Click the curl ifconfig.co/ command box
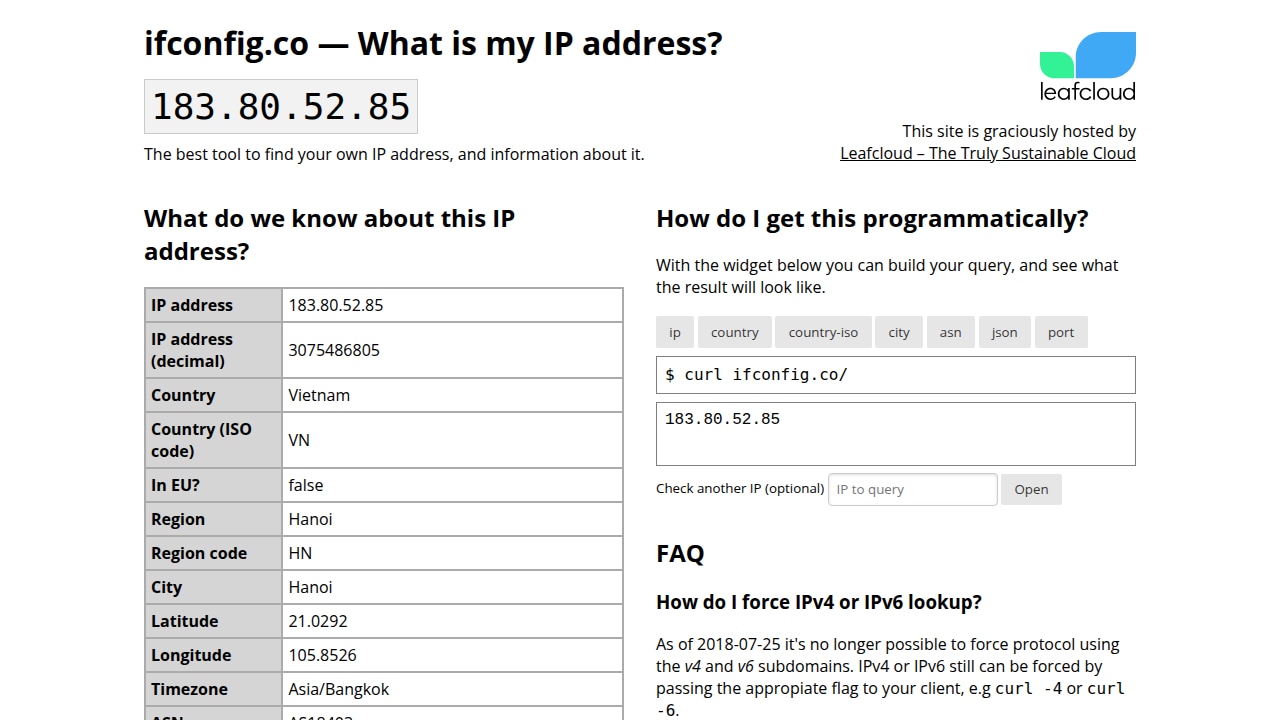Viewport: 1280px width, 720px height. [896, 375]
